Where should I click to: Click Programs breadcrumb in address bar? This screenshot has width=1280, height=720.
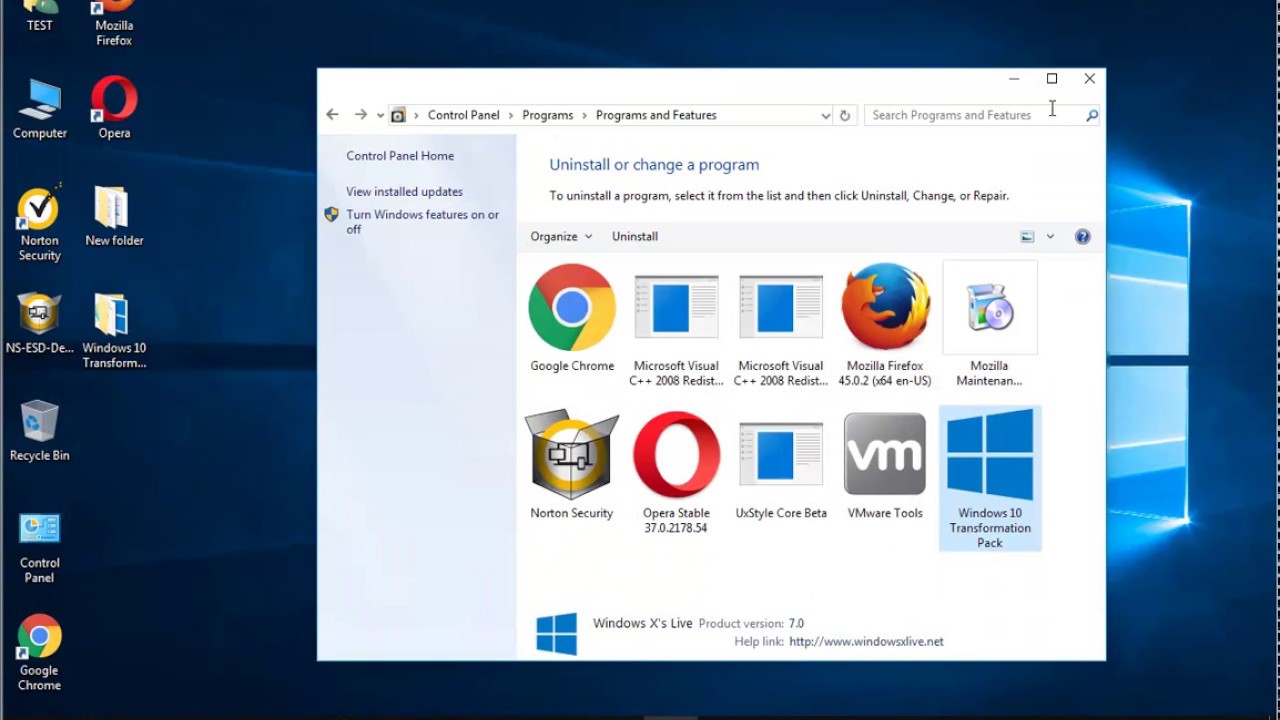tap(547, 115)
